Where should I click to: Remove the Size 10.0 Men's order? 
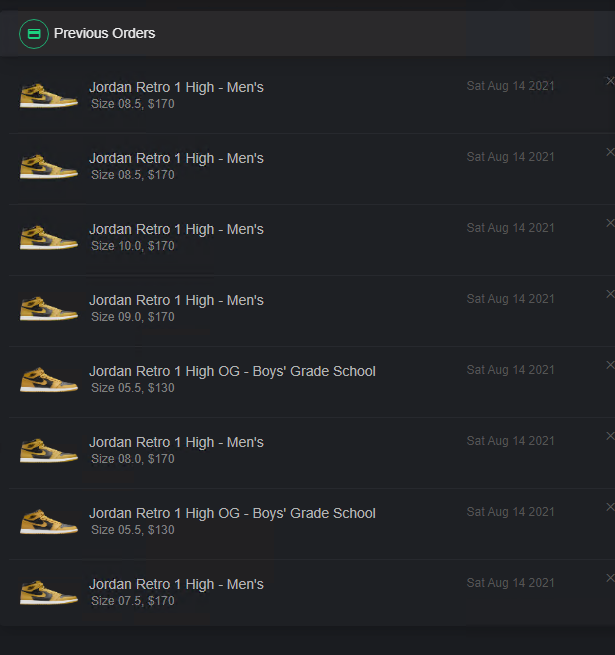(x=610, y=223)
